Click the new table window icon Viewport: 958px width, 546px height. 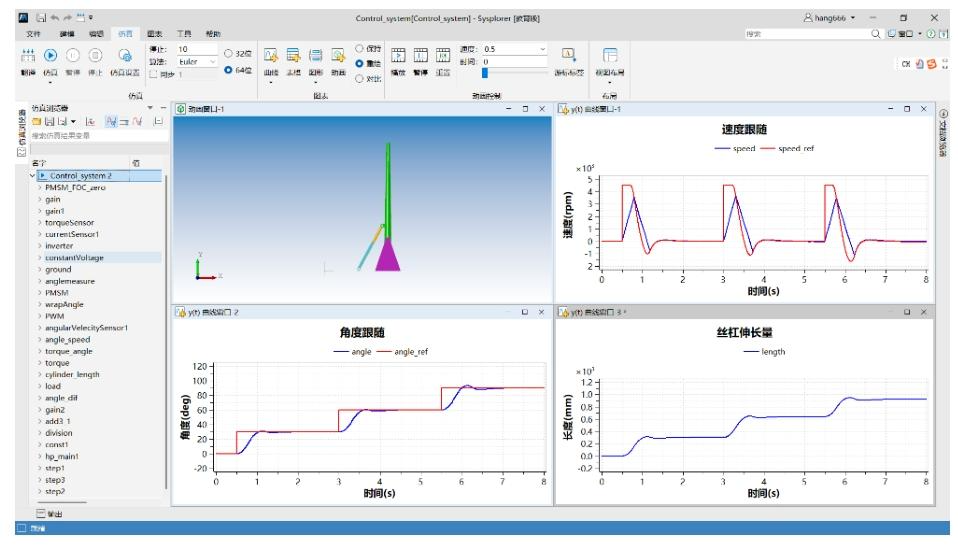point(293,56)
